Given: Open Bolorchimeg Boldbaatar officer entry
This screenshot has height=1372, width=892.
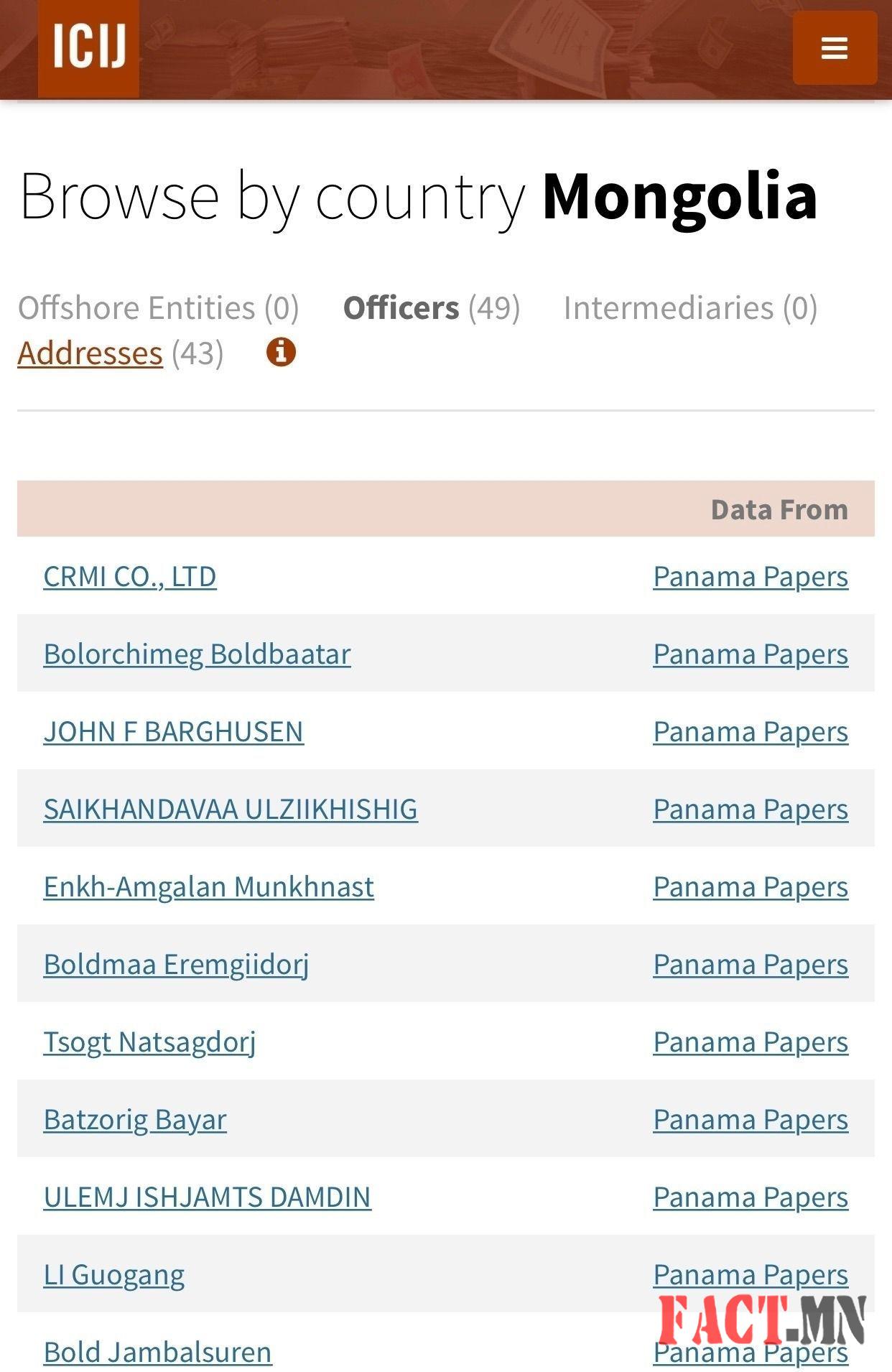Looking at the screenshot, I should (197, 654).
